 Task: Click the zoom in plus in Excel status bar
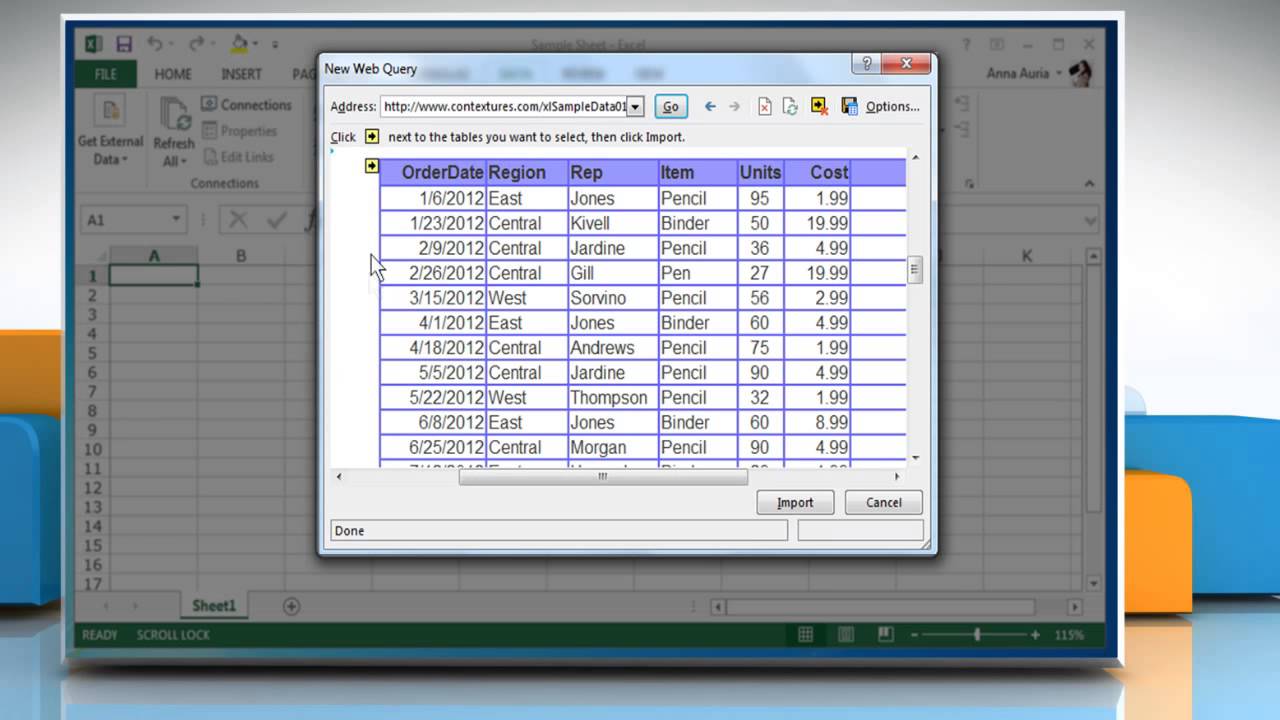click(1035, 635)
